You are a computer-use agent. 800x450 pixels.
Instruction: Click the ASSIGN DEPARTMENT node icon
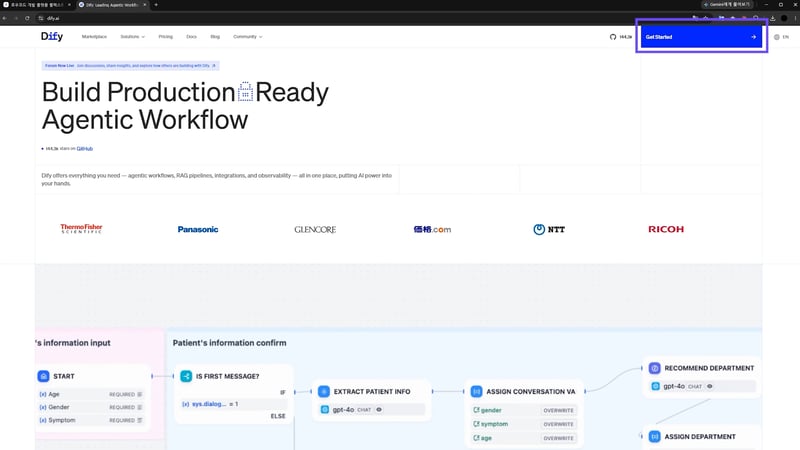(655, 436)
